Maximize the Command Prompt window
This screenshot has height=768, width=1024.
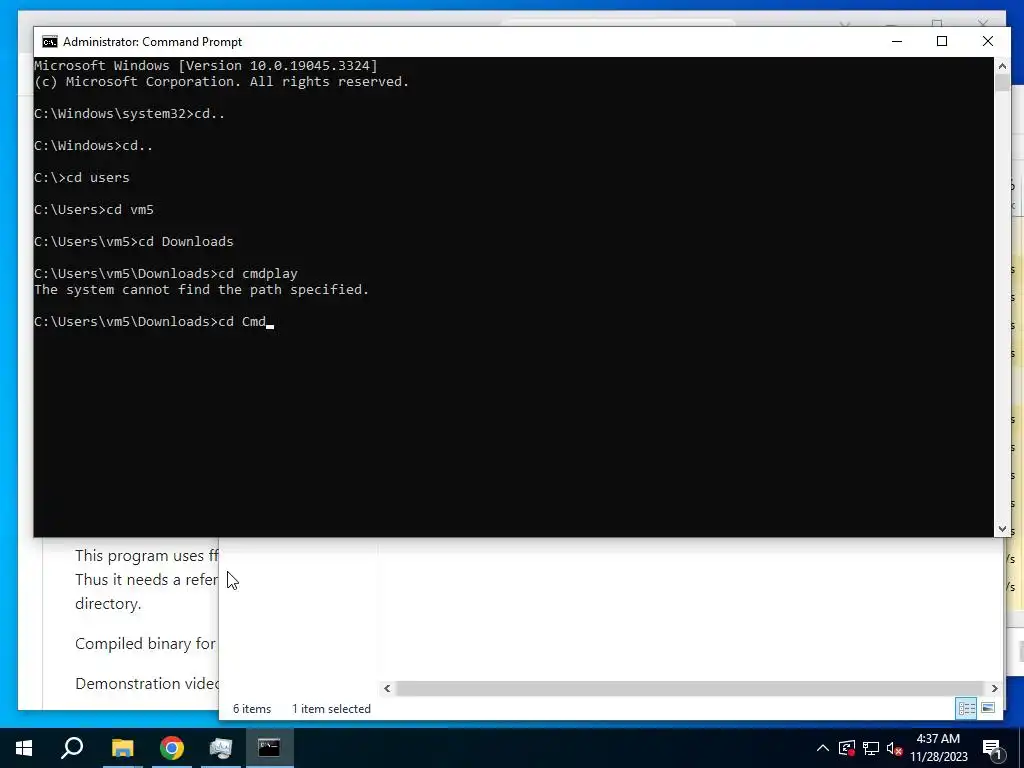[x=942, y=41]
